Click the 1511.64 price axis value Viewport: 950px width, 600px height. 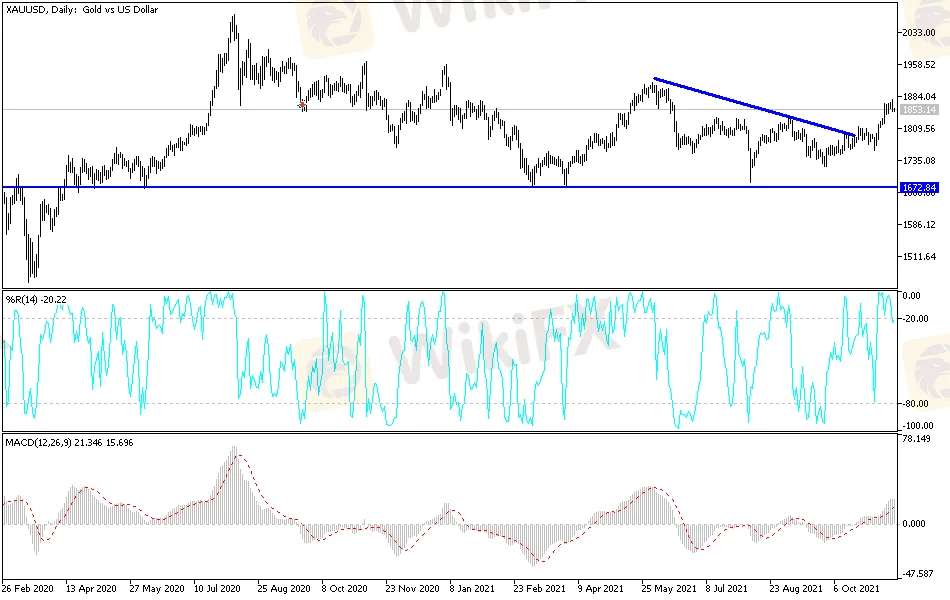click(919, 257)
